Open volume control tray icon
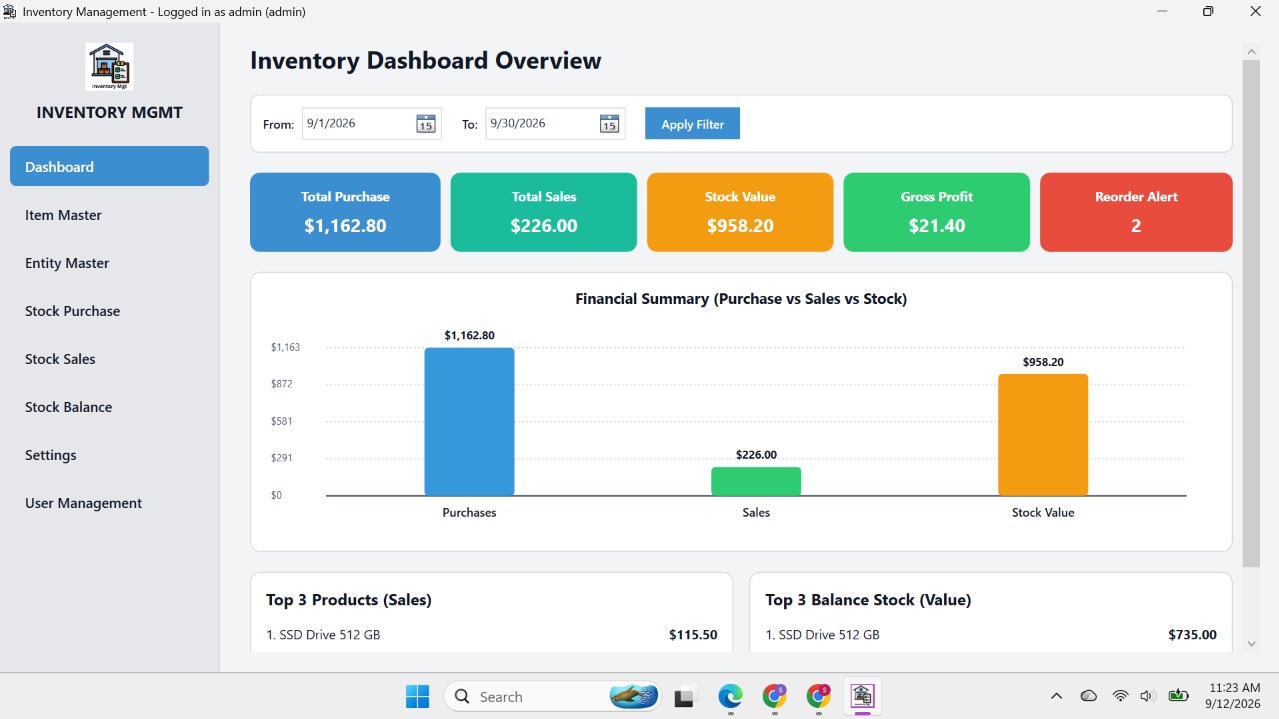This screenshot has width=1279, height=719. (1147, 696)
